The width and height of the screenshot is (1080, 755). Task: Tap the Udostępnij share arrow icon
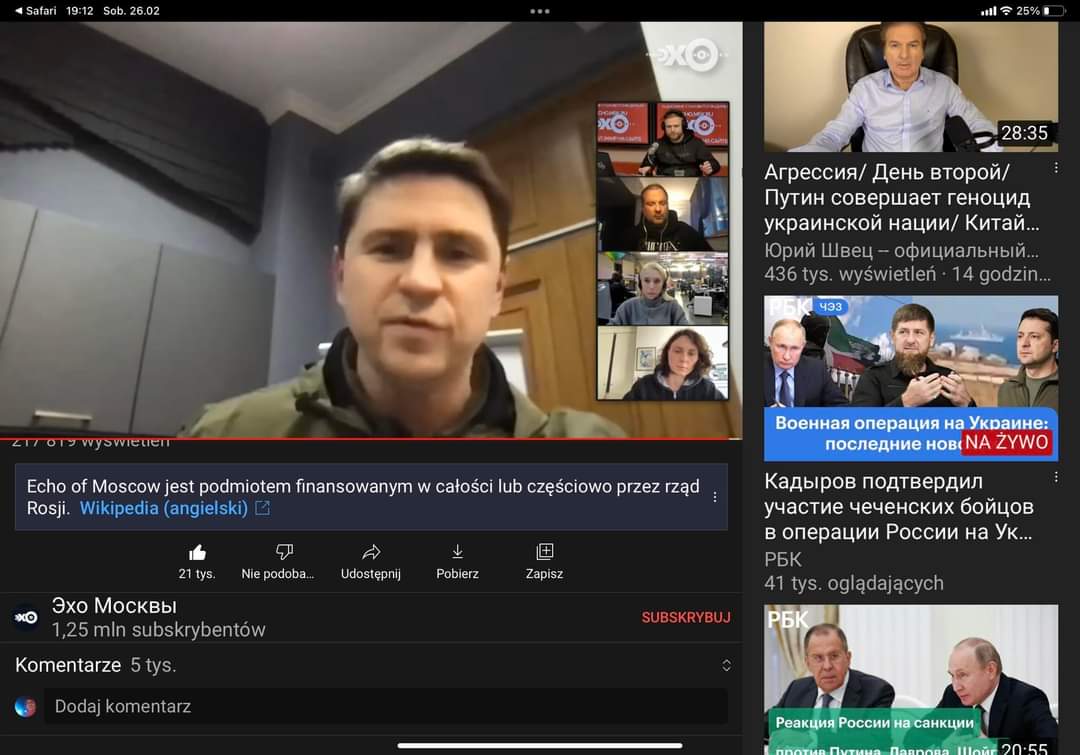tap(371, 552)
